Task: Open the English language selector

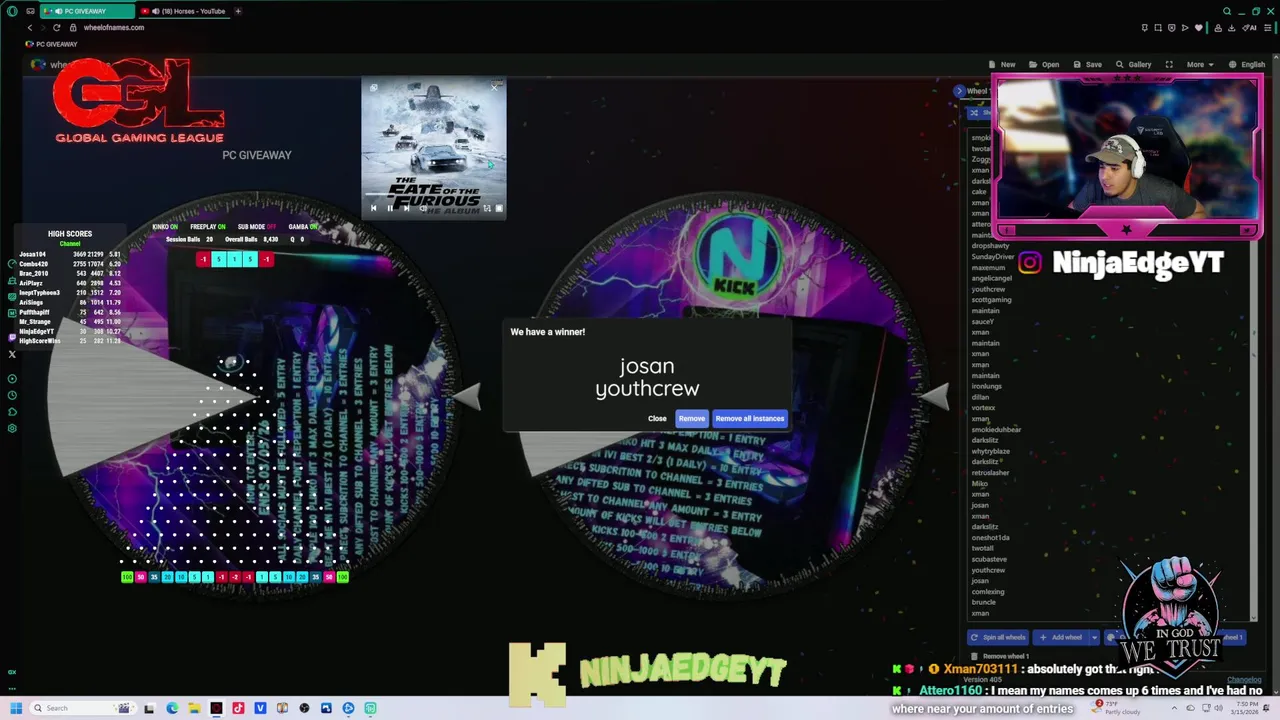Action: 1247,64
